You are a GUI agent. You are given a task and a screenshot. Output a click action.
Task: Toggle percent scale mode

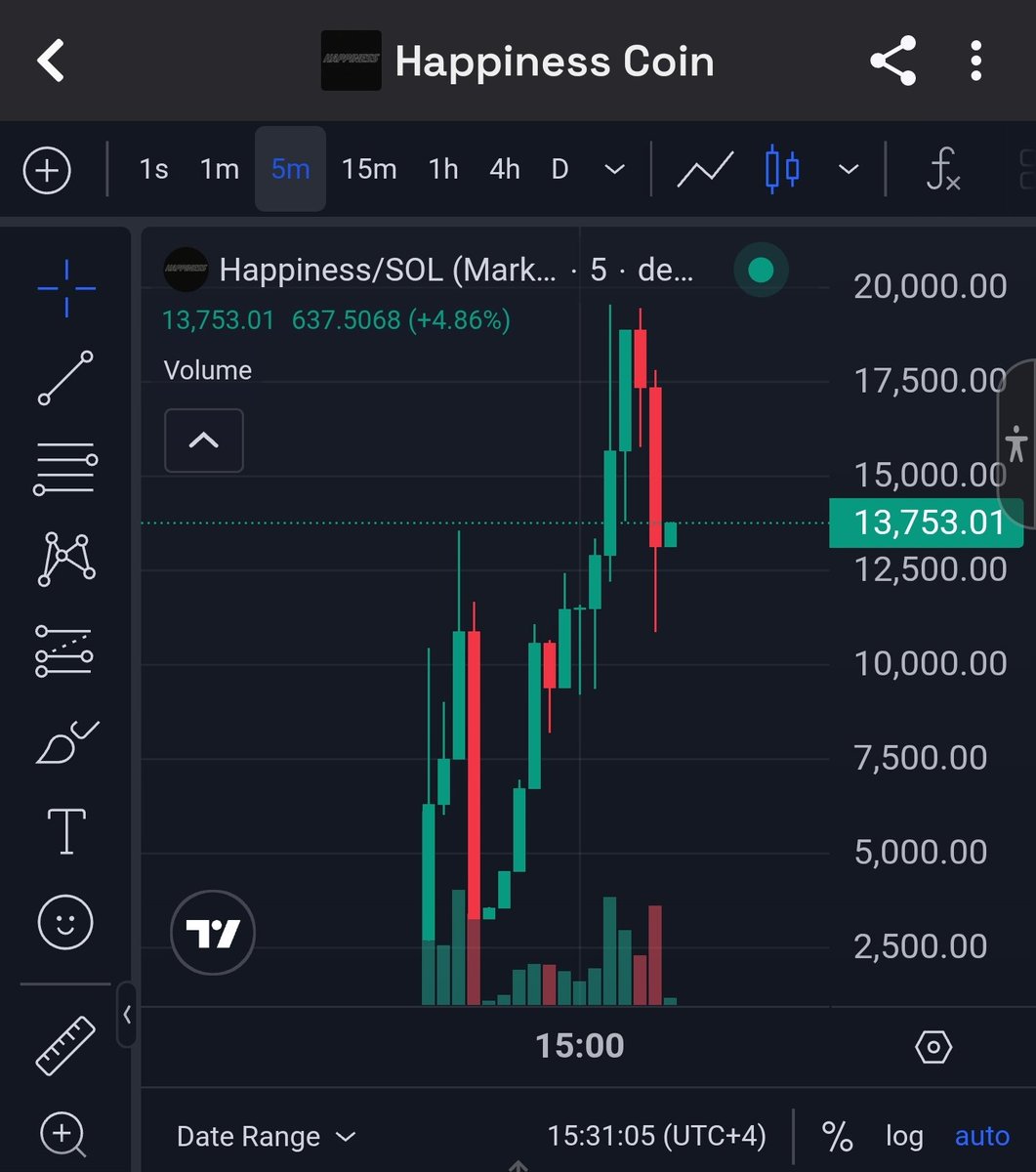tap(837, 1137)
